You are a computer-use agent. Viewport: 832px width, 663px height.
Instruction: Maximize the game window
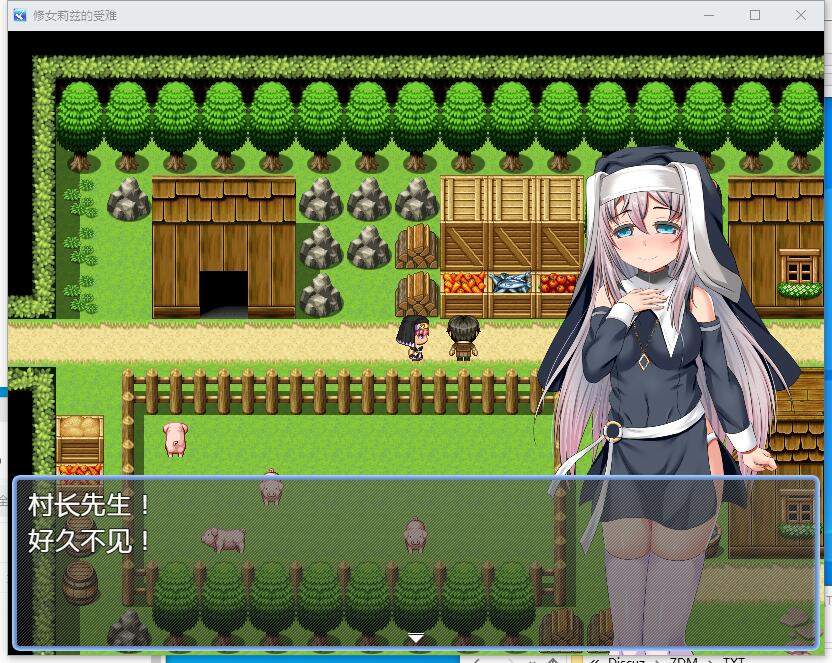click(755, 15)
